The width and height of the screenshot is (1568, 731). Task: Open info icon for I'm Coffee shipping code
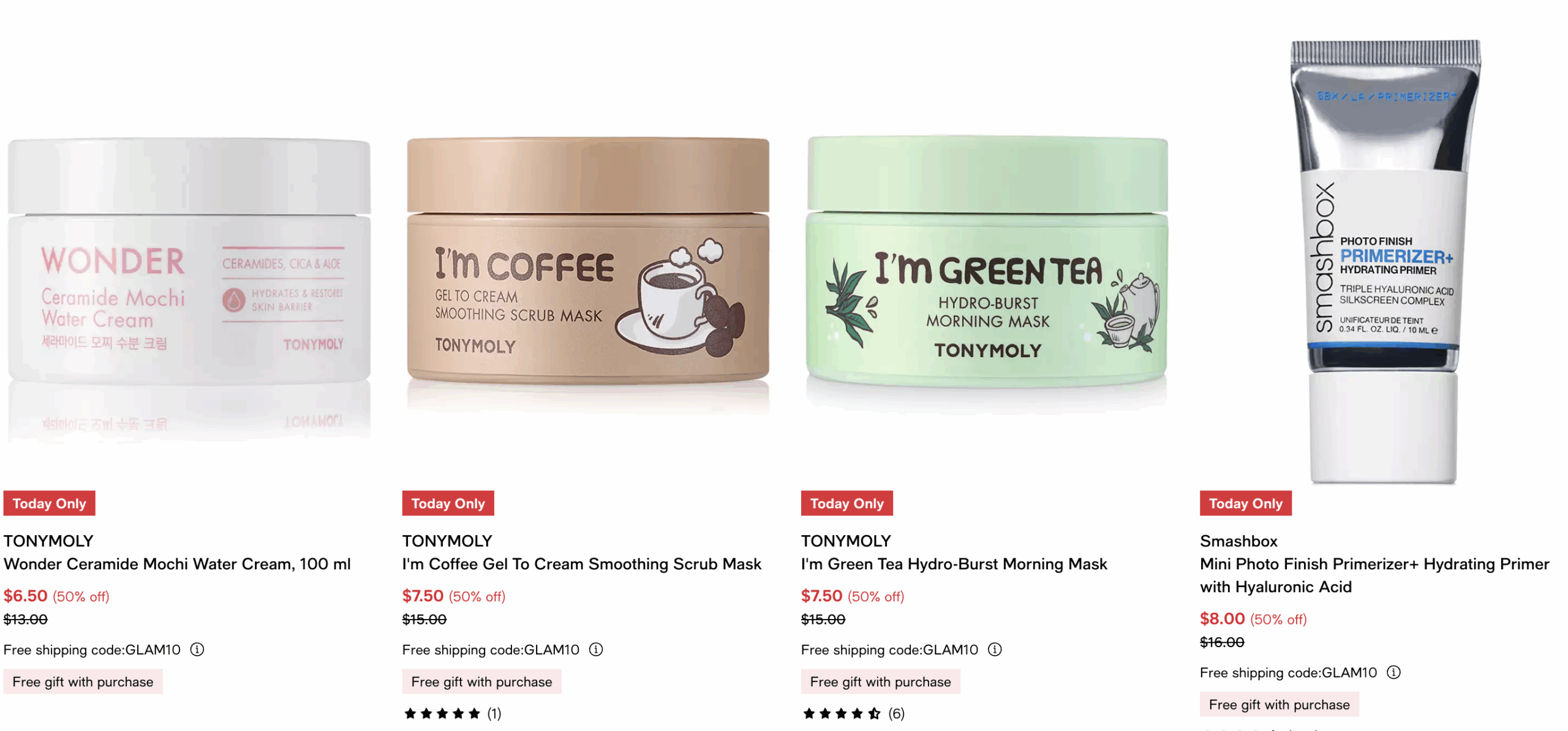pos(595,649)
